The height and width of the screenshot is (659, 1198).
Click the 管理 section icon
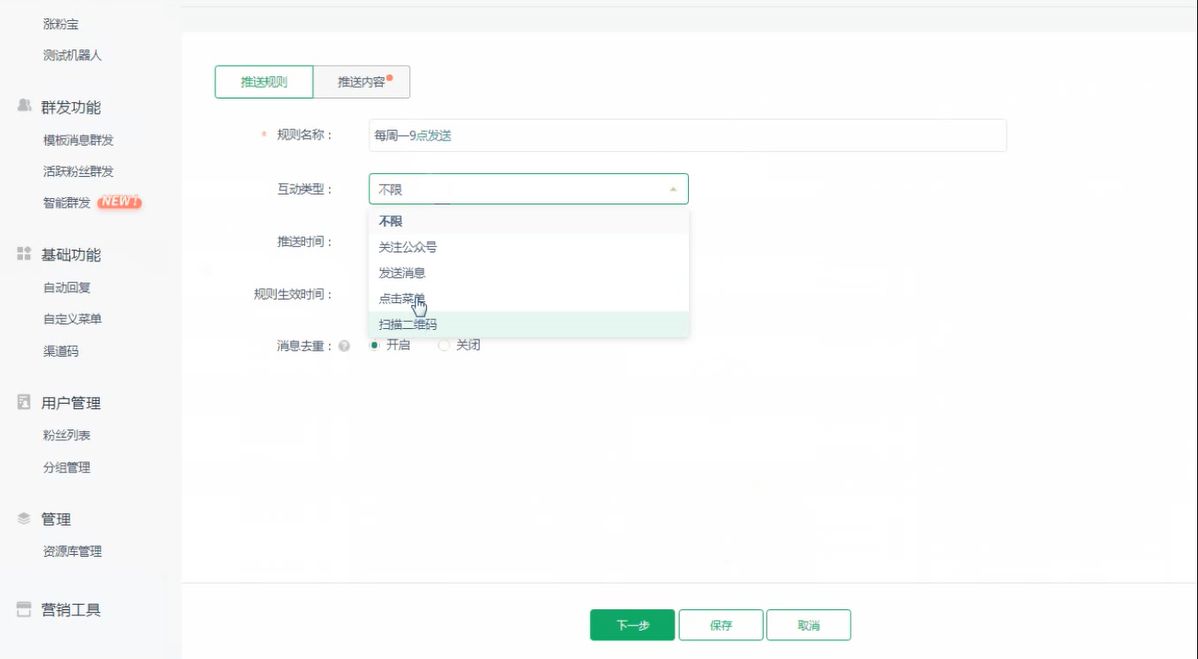[22, 518]
